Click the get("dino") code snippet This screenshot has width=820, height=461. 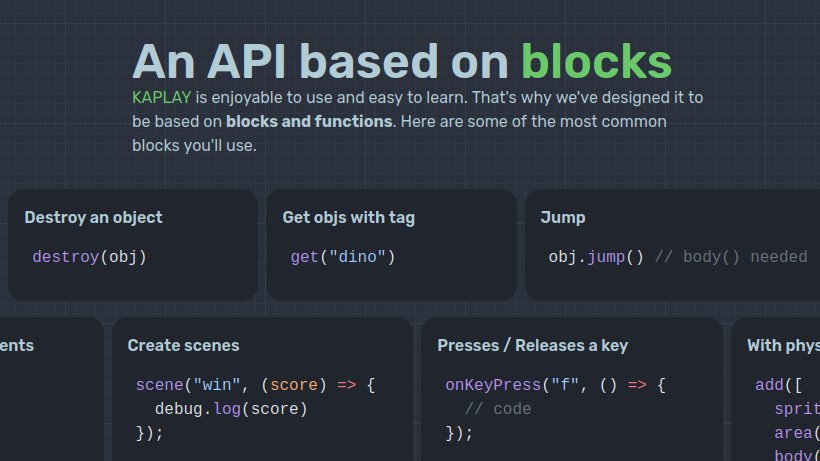pos(343,257)
